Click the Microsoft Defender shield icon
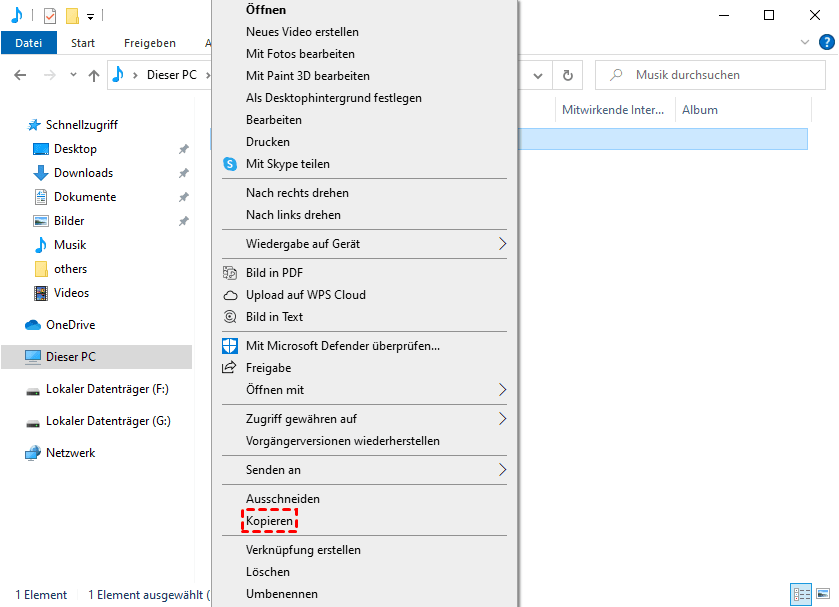Image resolution: width=839 pixels, height=607 pixels. point(230,346)
